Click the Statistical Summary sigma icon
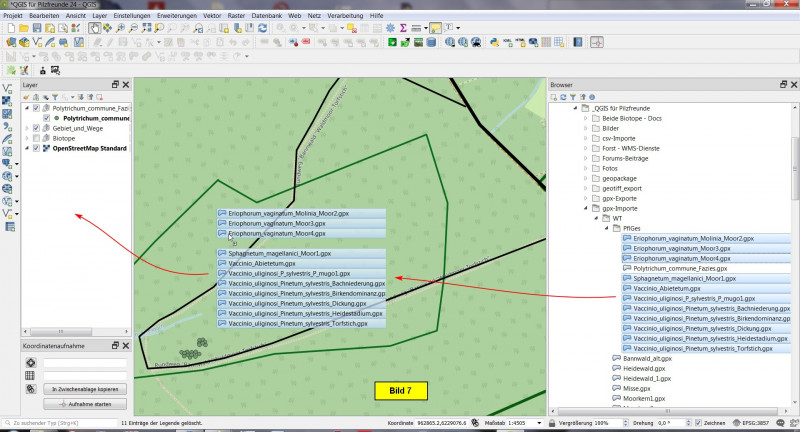Screen dimensions: 800x432 coord(403,28)
